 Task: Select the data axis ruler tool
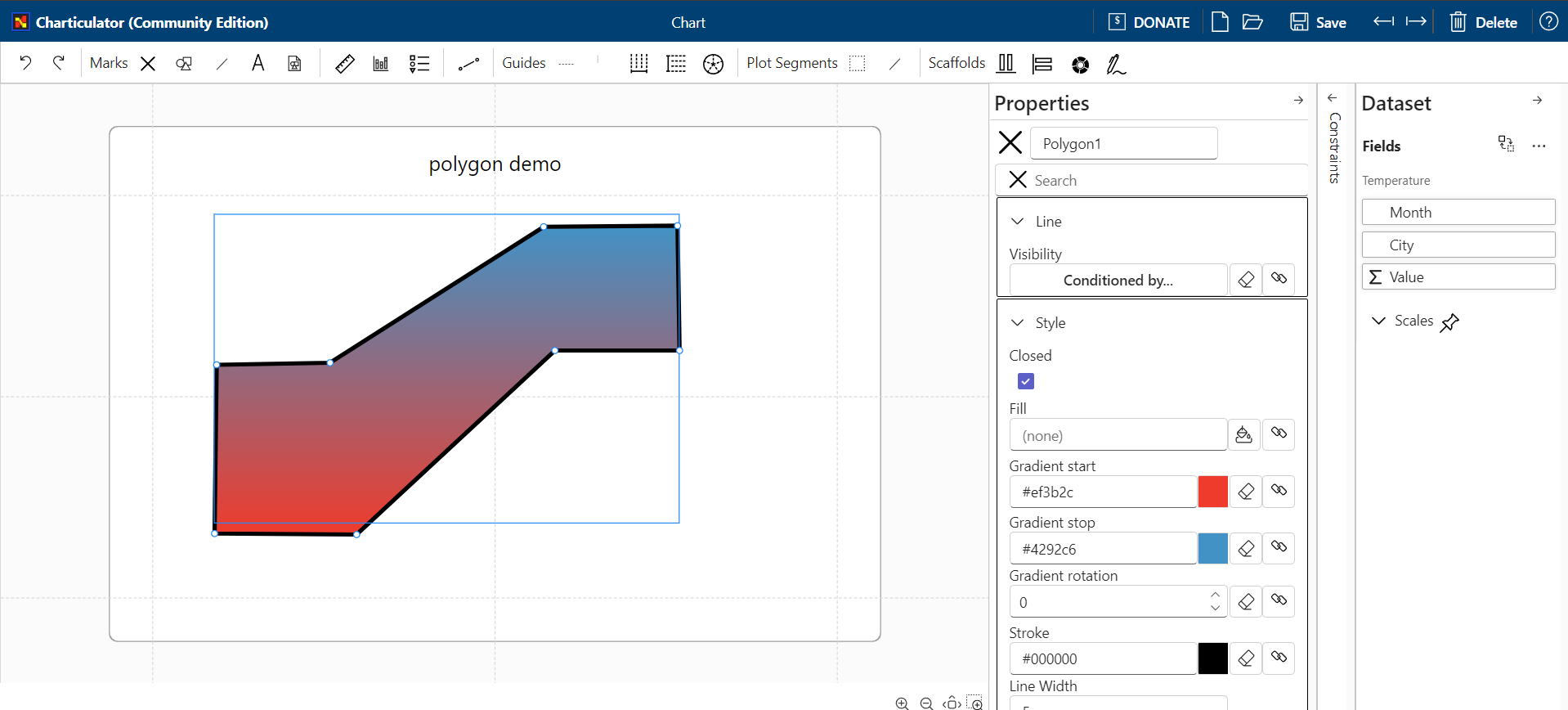click(x=345, y=63)
